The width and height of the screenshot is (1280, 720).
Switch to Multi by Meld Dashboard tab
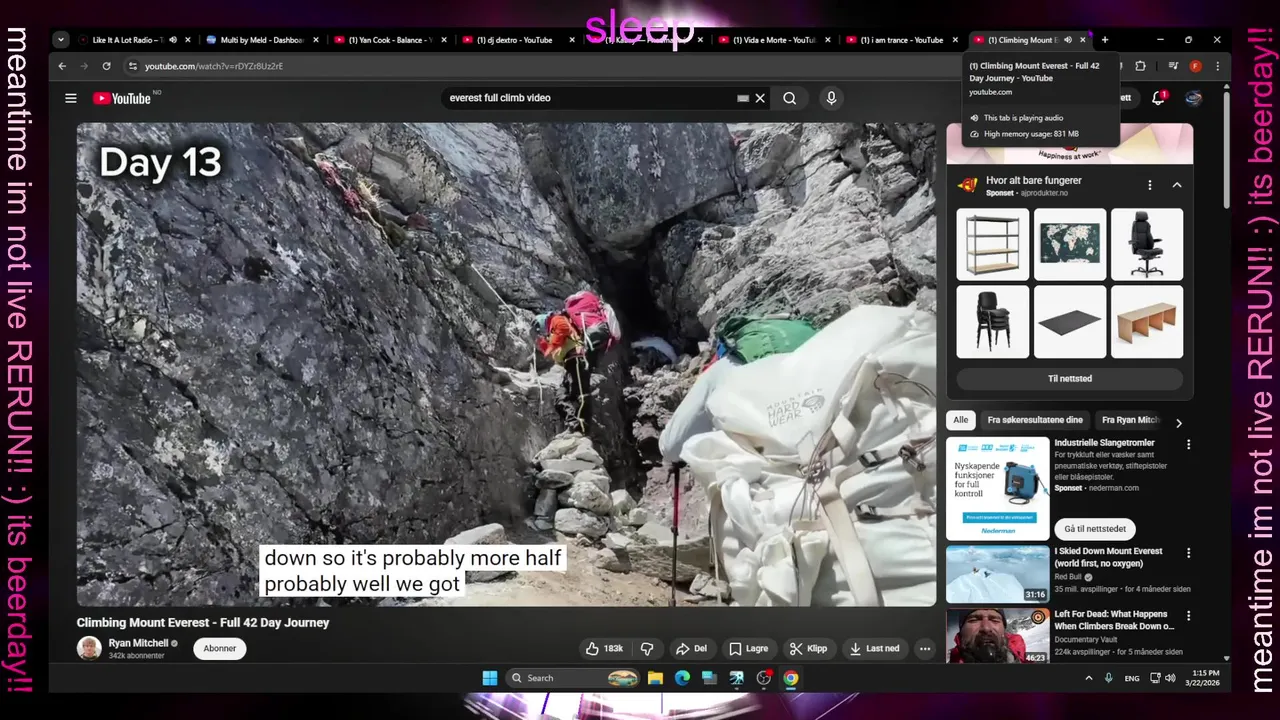262,40
